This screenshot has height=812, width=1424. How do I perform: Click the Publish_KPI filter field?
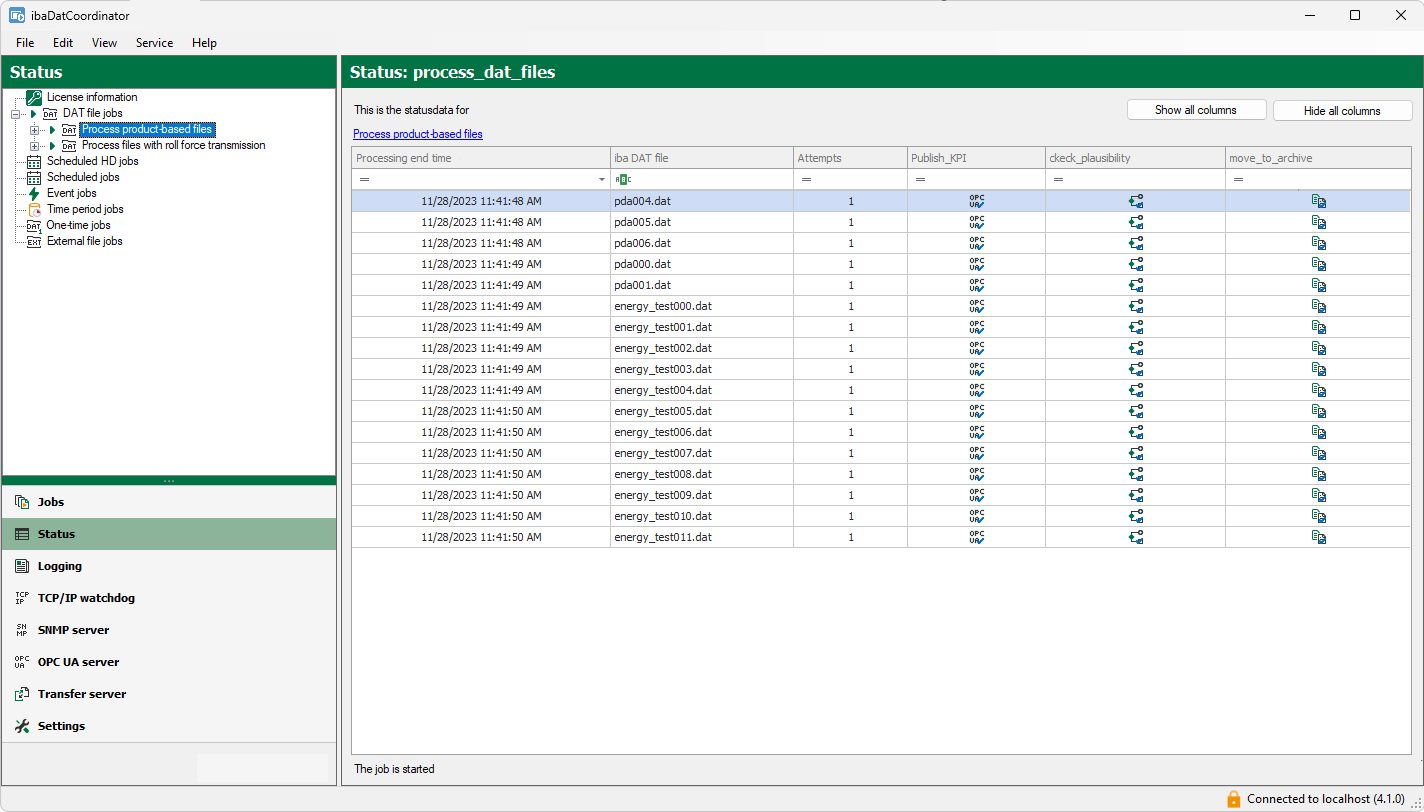pos(977,180)
